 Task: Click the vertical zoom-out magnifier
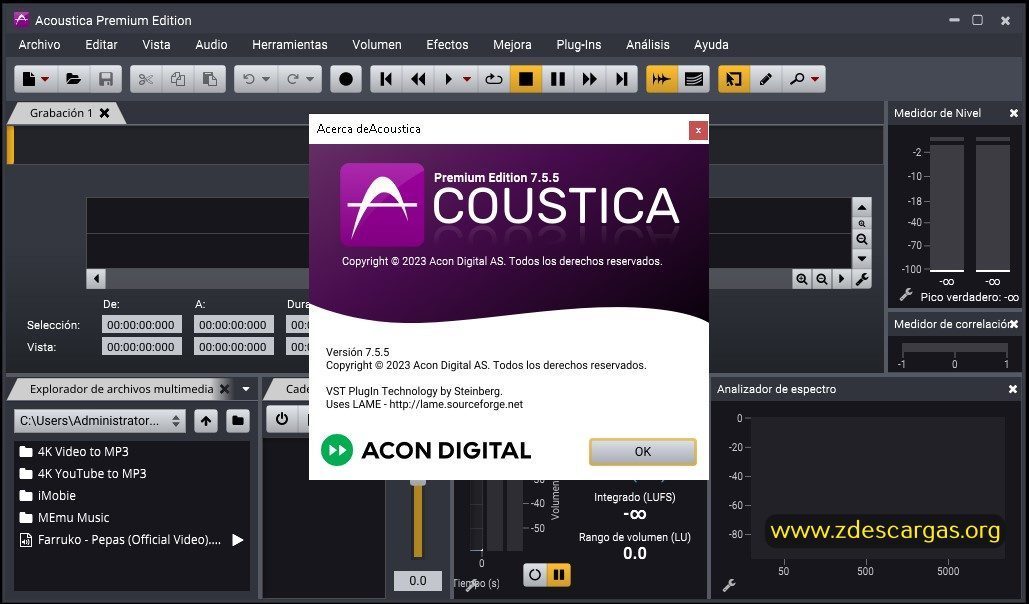pyautogui.click(x=862, y=240)
